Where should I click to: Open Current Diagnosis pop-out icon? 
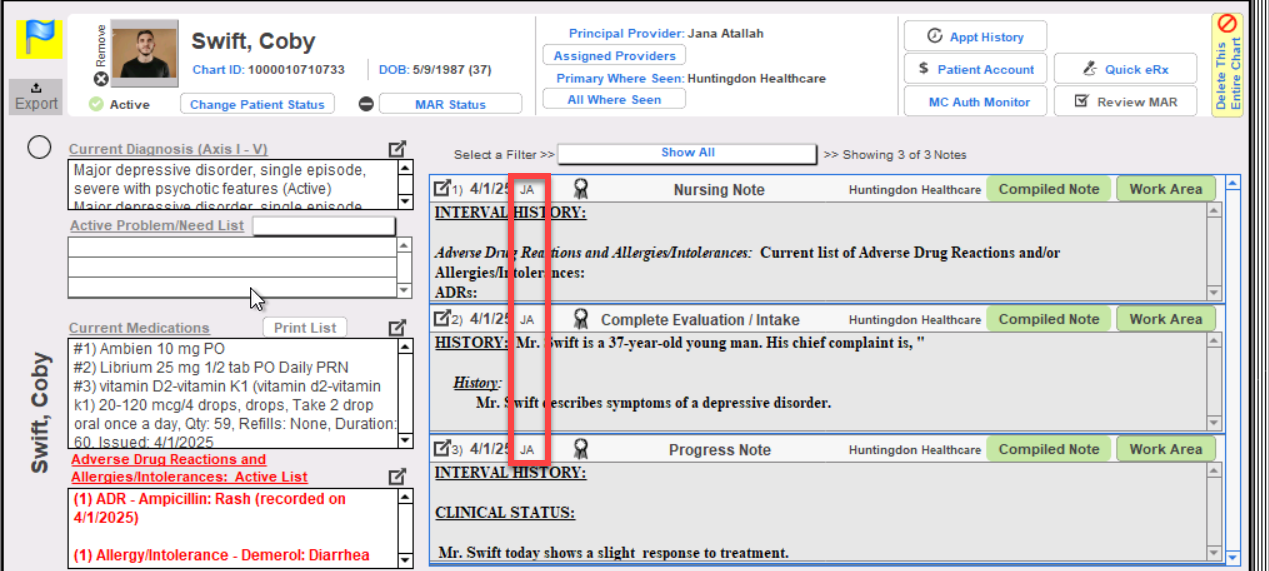(x=397, y=149)
